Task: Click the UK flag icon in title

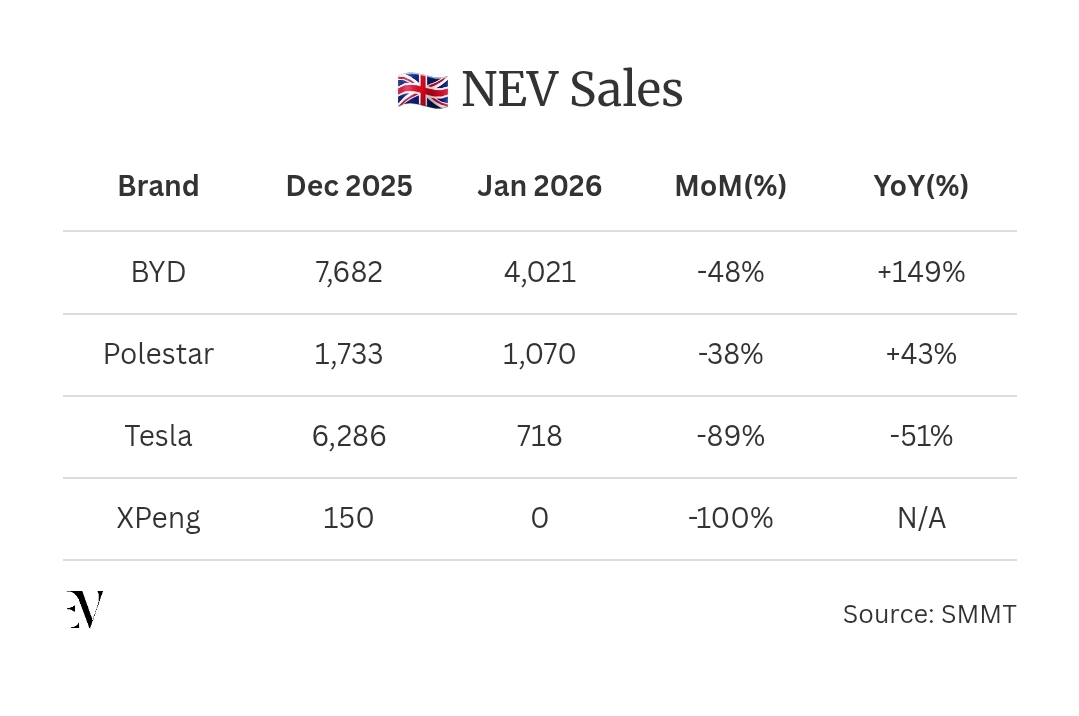Action: 422,91
